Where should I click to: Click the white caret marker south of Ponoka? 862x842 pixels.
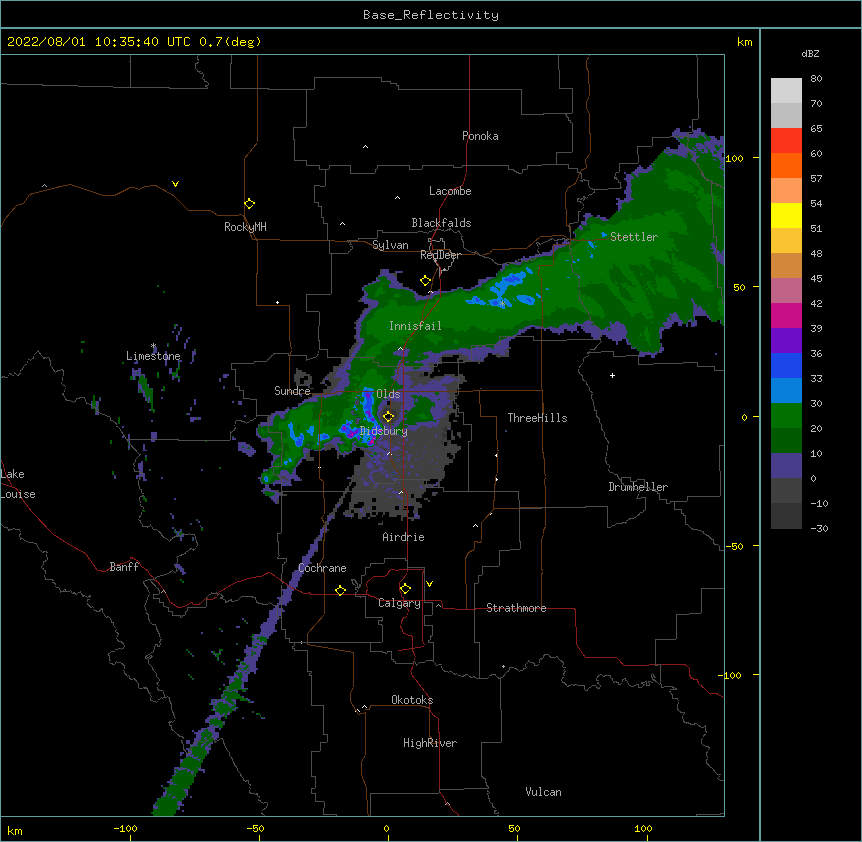(366, 147)
